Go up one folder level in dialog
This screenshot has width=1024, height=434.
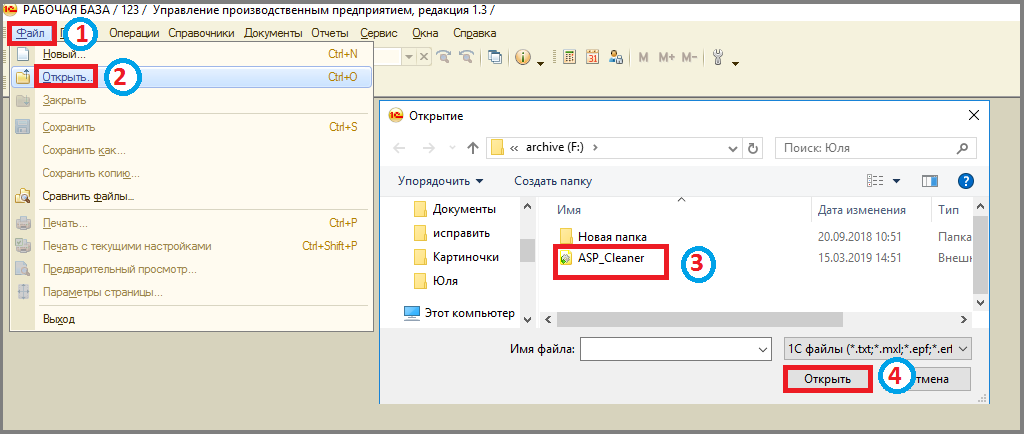[x=473, y=148]
